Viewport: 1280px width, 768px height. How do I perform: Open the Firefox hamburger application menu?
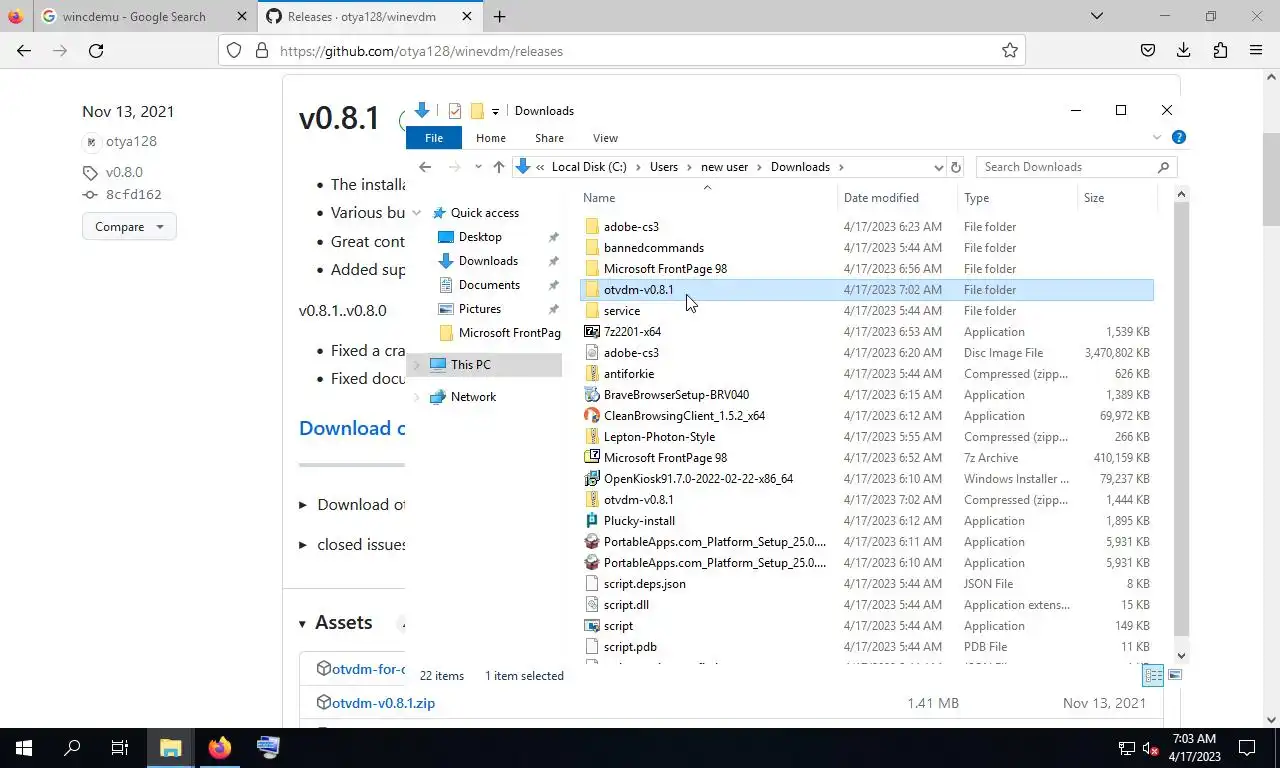1256,50
